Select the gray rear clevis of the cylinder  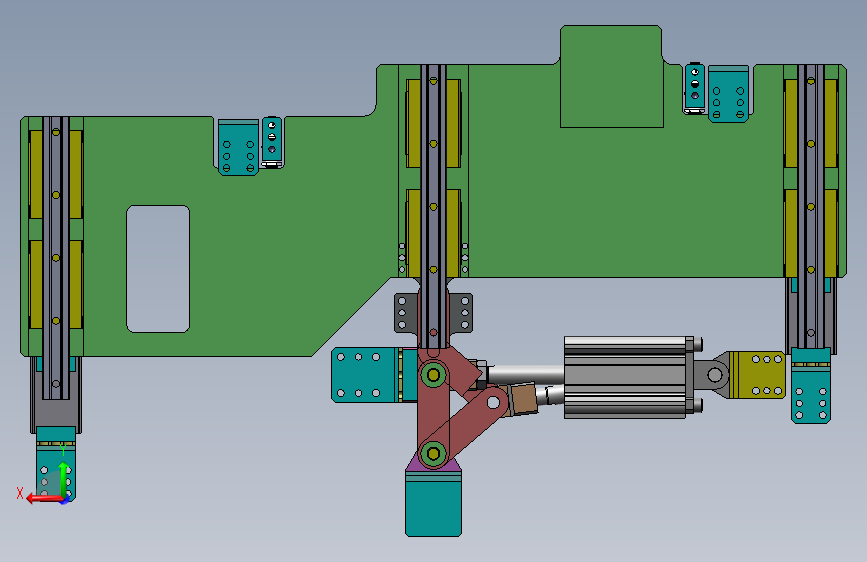point(712,376)
